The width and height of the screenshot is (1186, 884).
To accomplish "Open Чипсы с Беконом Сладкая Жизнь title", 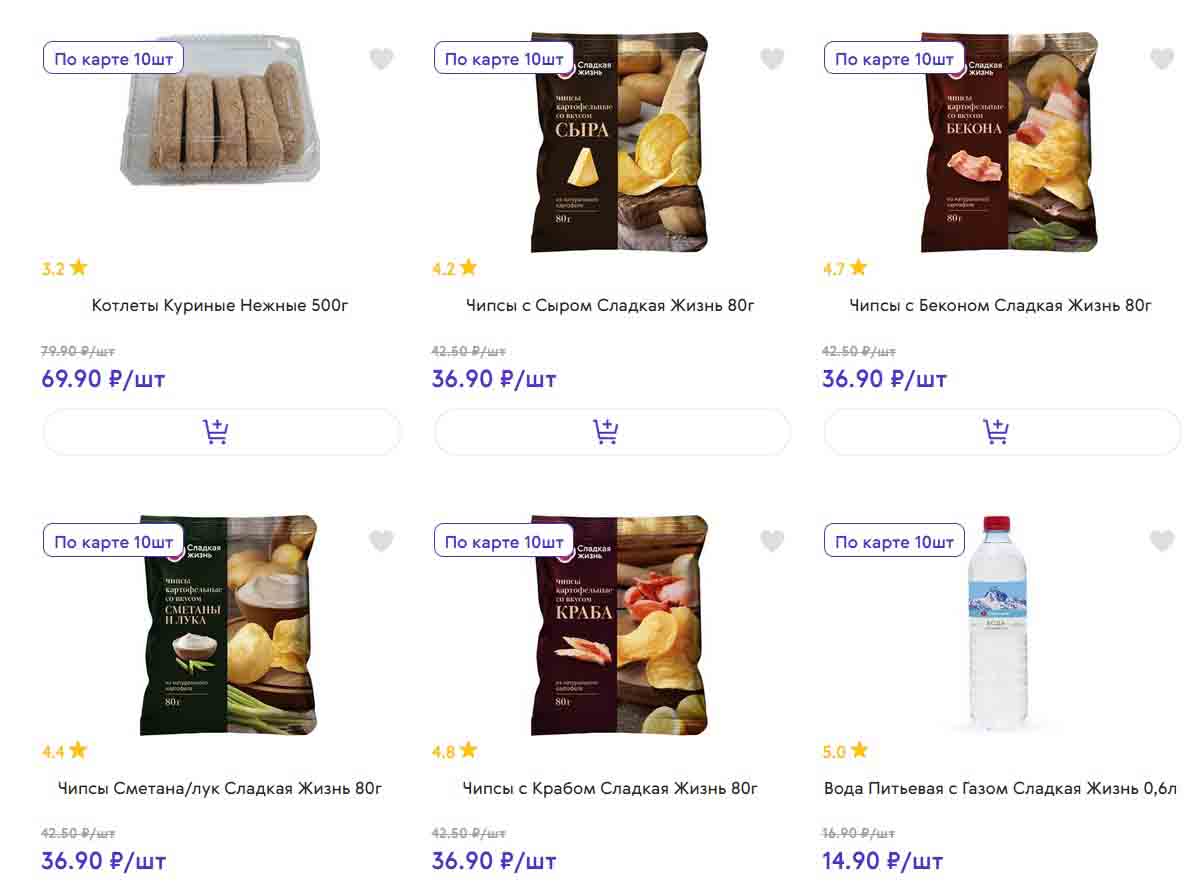I will click(x=1000, y=305).
